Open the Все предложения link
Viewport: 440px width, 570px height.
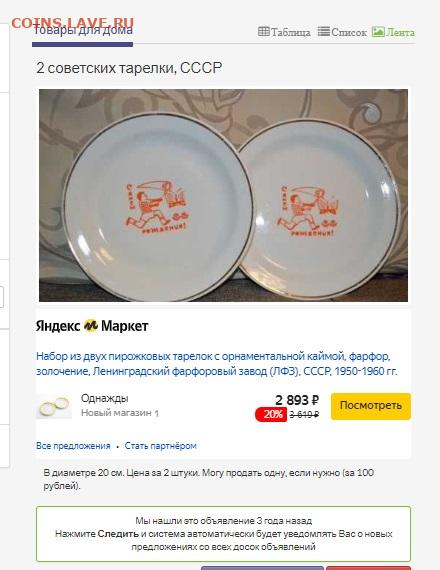(73, 446)
